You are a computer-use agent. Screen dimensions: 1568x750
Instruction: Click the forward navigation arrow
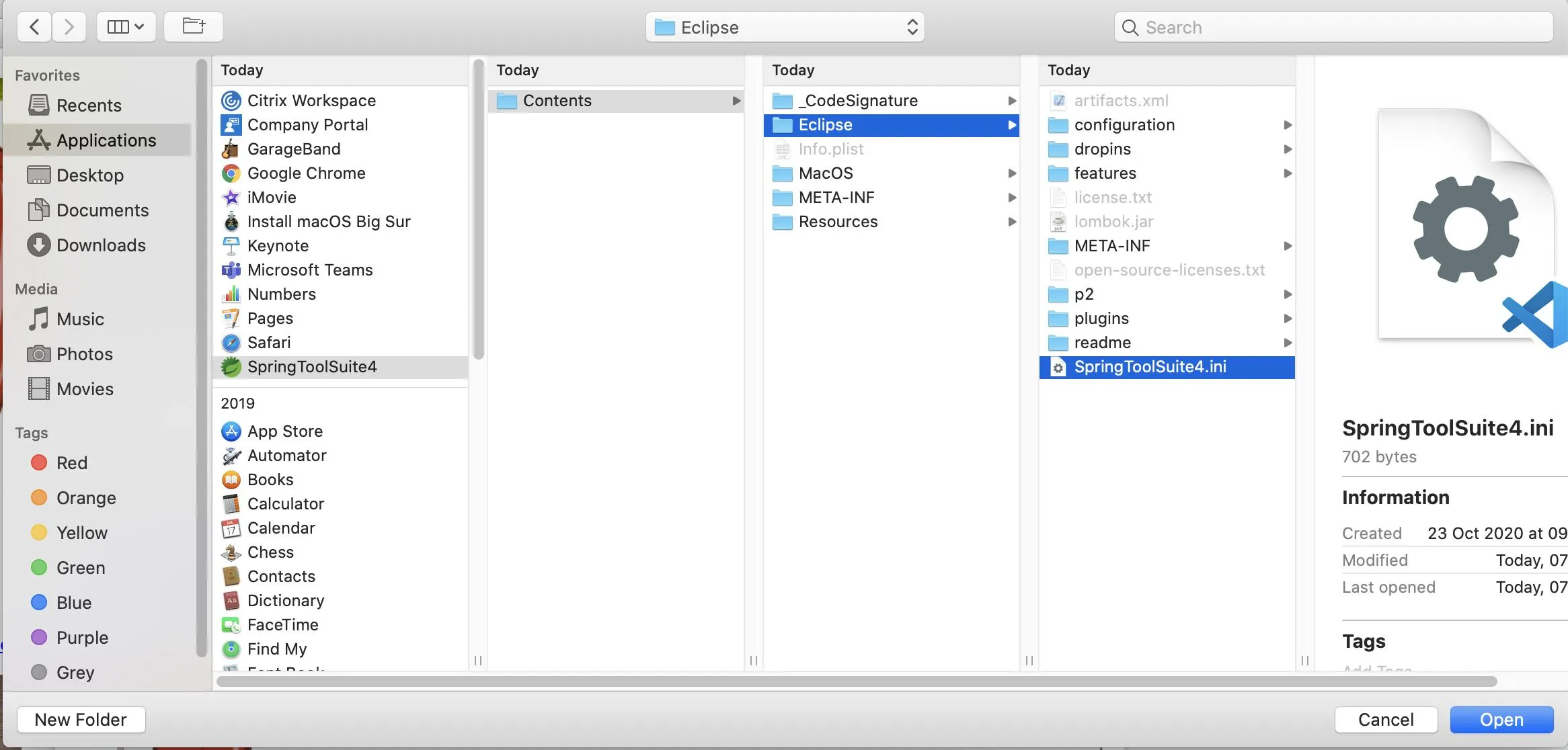tap(69, 27)
